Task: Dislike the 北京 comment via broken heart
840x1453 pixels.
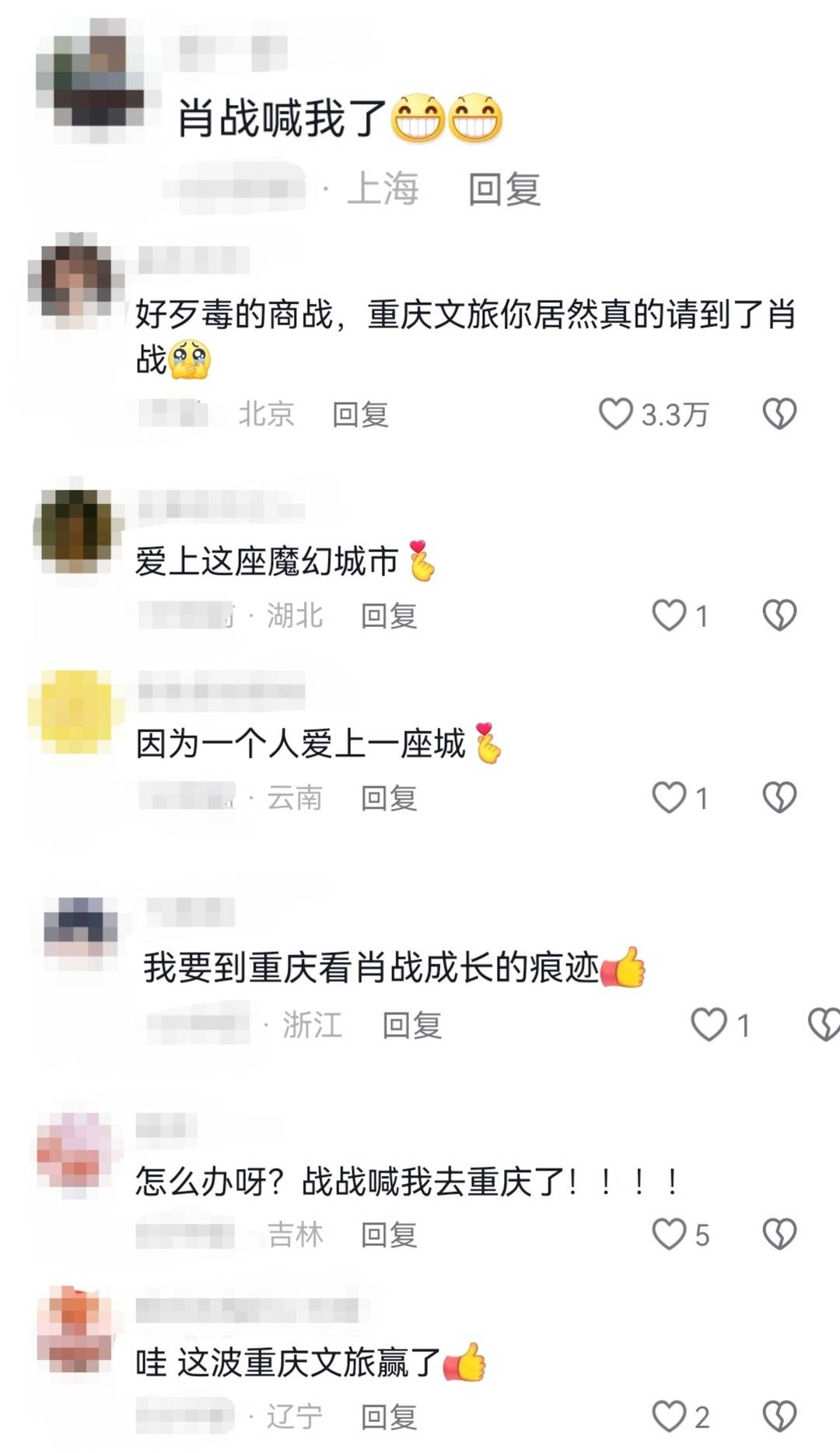Action: 779,414
